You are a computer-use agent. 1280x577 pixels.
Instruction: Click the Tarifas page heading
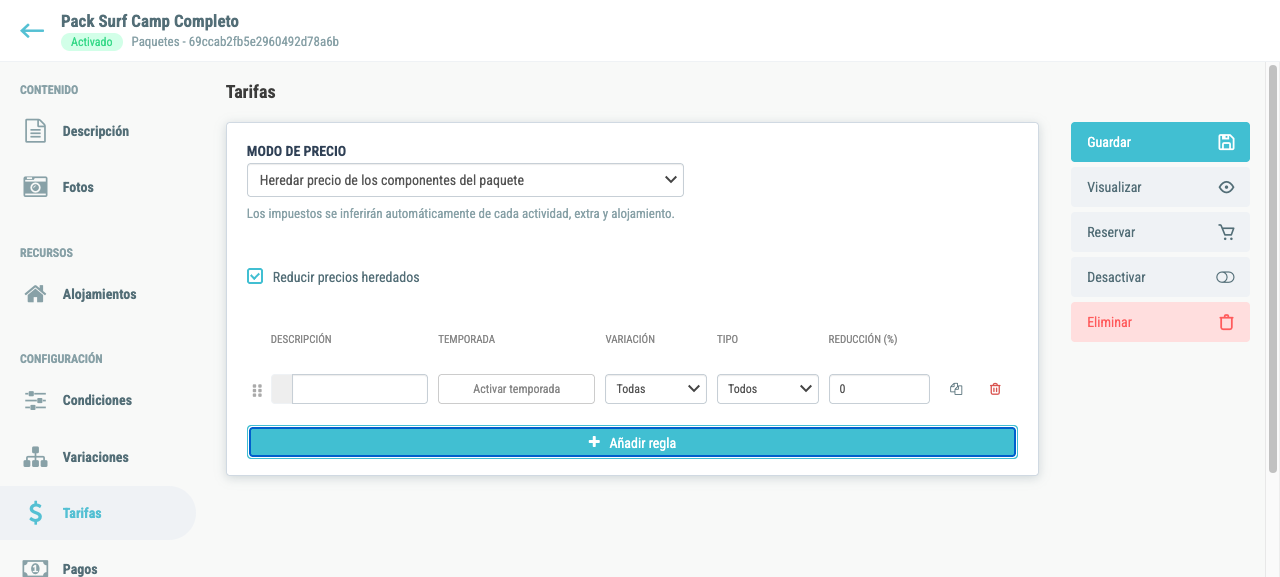[251, 92]
